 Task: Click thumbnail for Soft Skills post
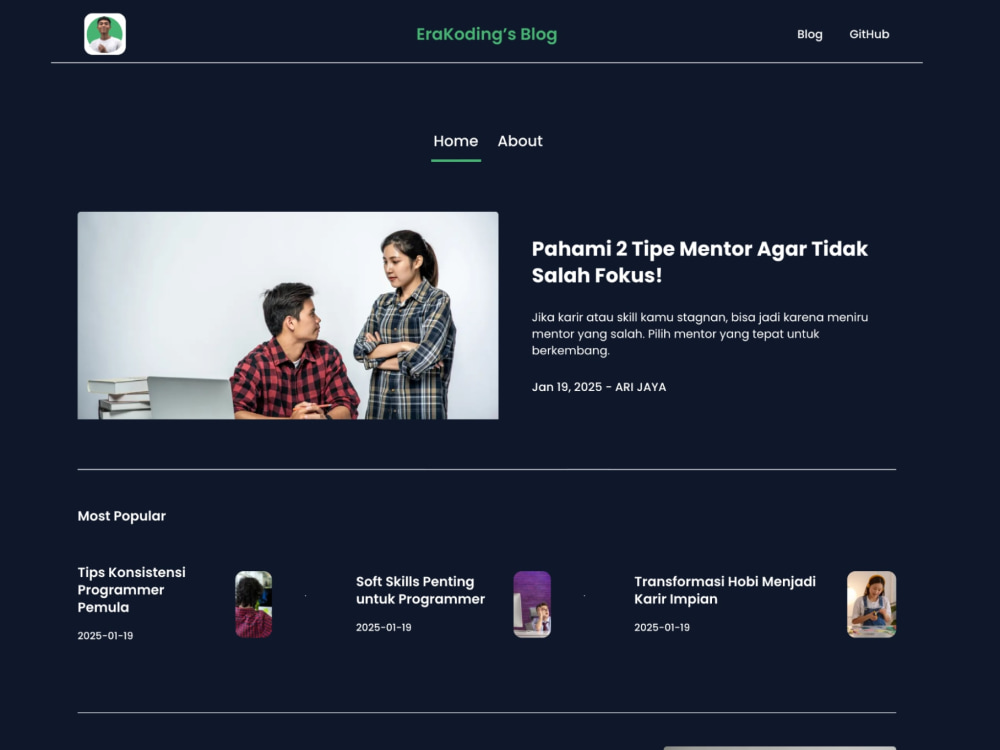tap(532, 604)
